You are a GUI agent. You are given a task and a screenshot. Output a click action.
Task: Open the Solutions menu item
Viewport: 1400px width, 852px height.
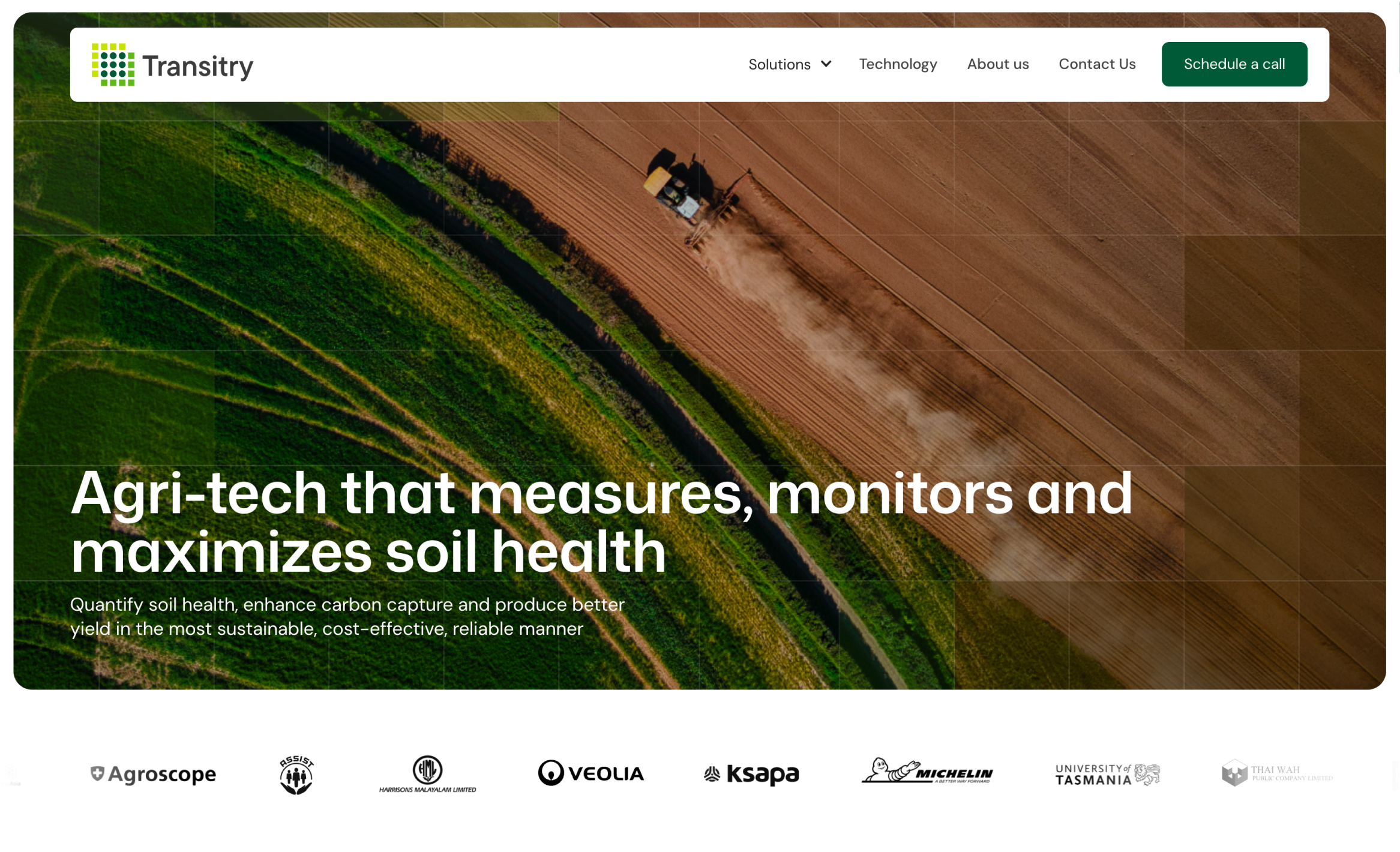[779, 64]
